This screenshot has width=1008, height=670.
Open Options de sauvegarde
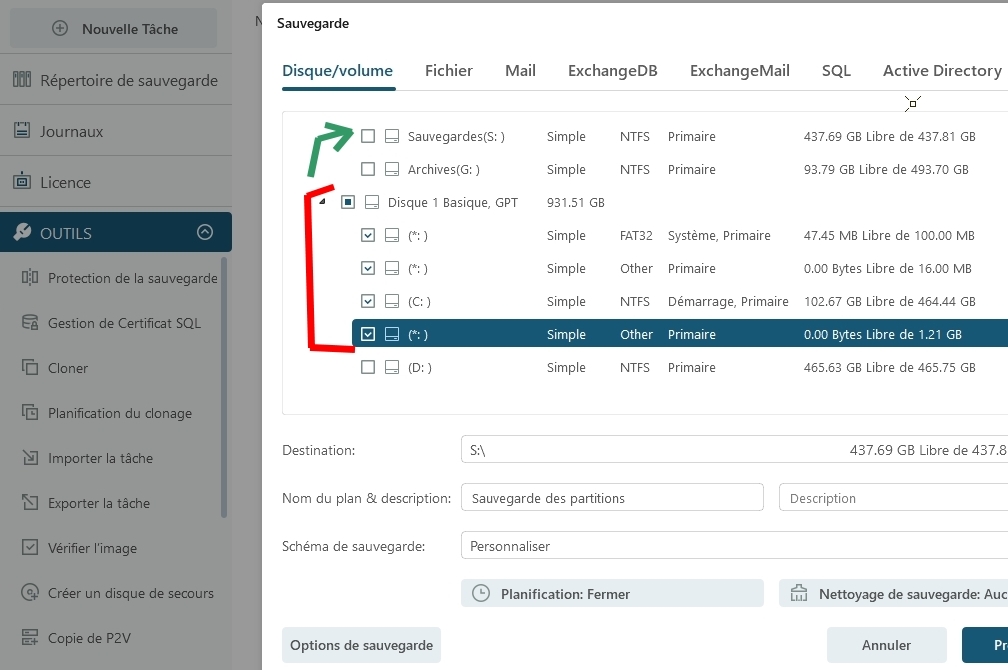coord(361,645)
